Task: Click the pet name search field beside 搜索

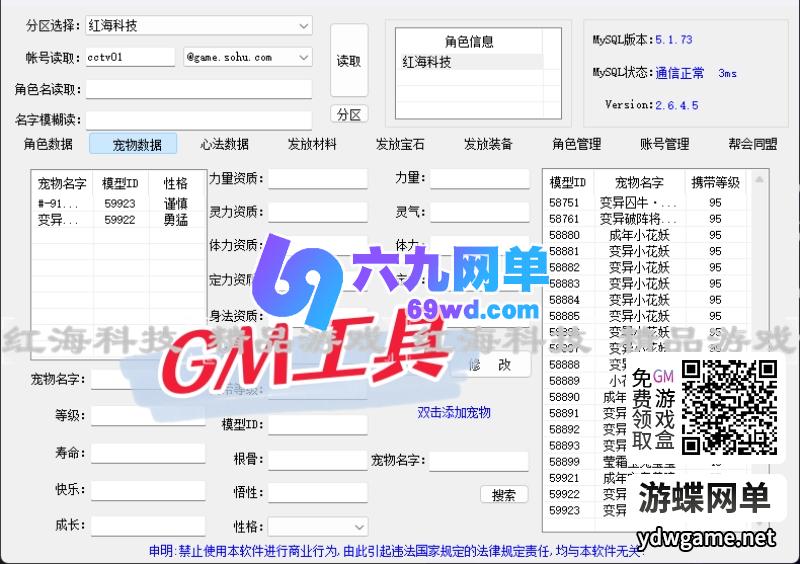Action: 479,460
